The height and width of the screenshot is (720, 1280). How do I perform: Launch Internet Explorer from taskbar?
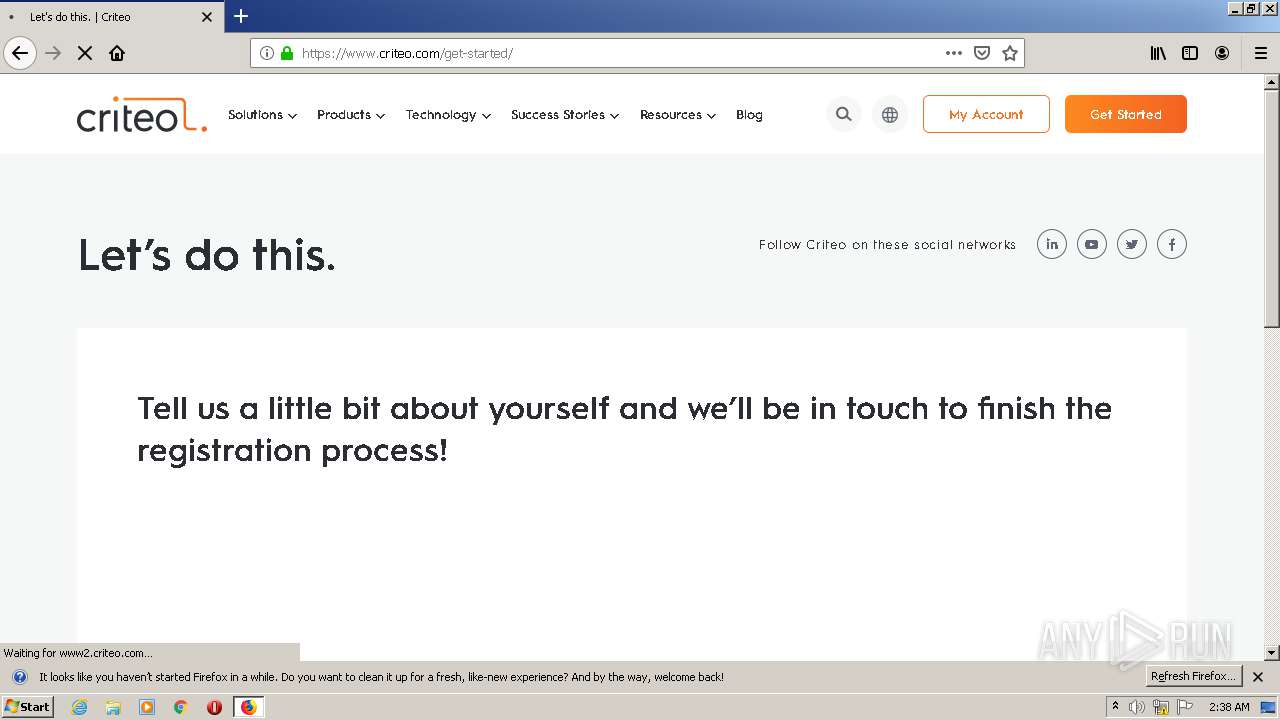(x=80, y=707)
